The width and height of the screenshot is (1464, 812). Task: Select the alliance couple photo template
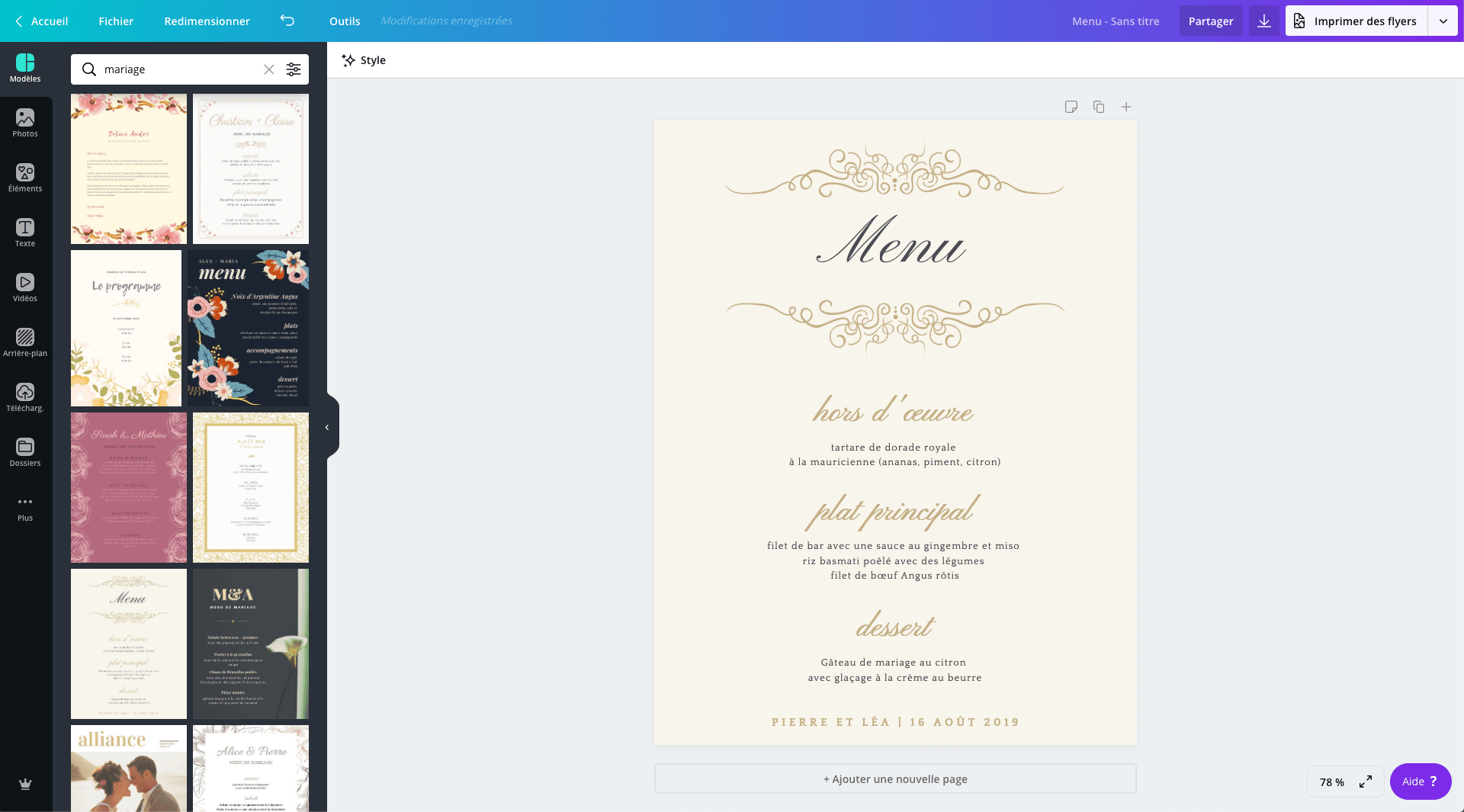pyautogui.click(x=129, y=769)
